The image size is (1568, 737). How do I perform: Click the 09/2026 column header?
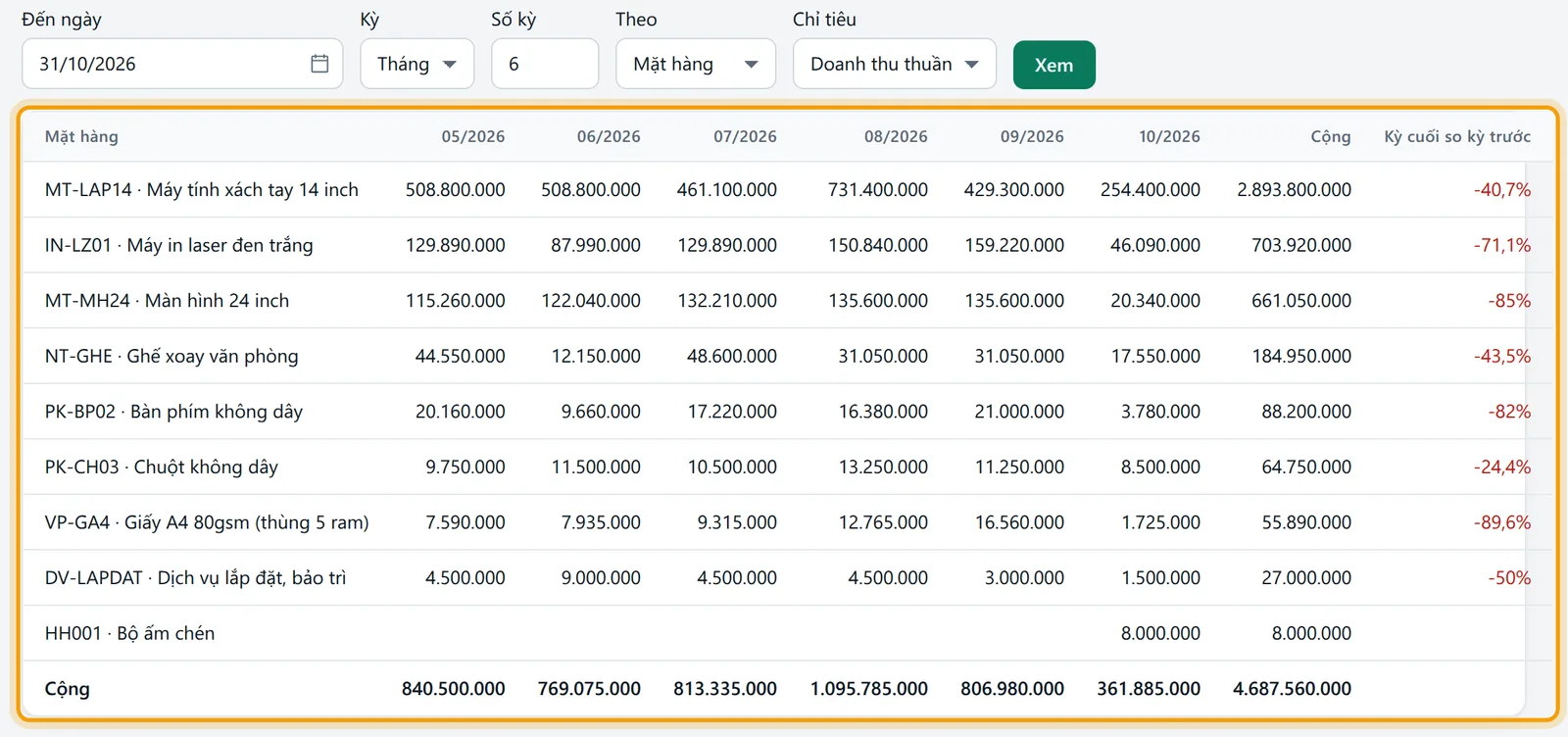click(1032, 136)
